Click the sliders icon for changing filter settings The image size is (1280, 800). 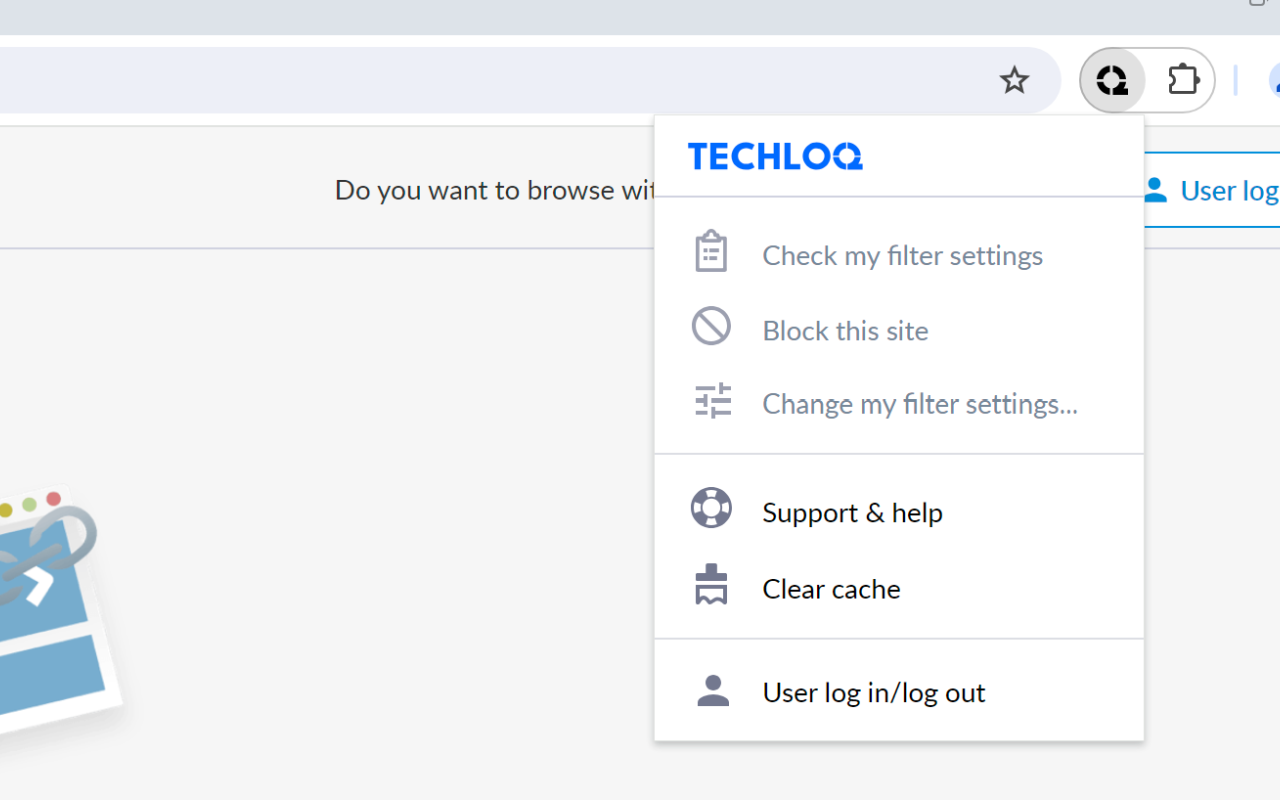pyautogui.click(x=711, y=400)
